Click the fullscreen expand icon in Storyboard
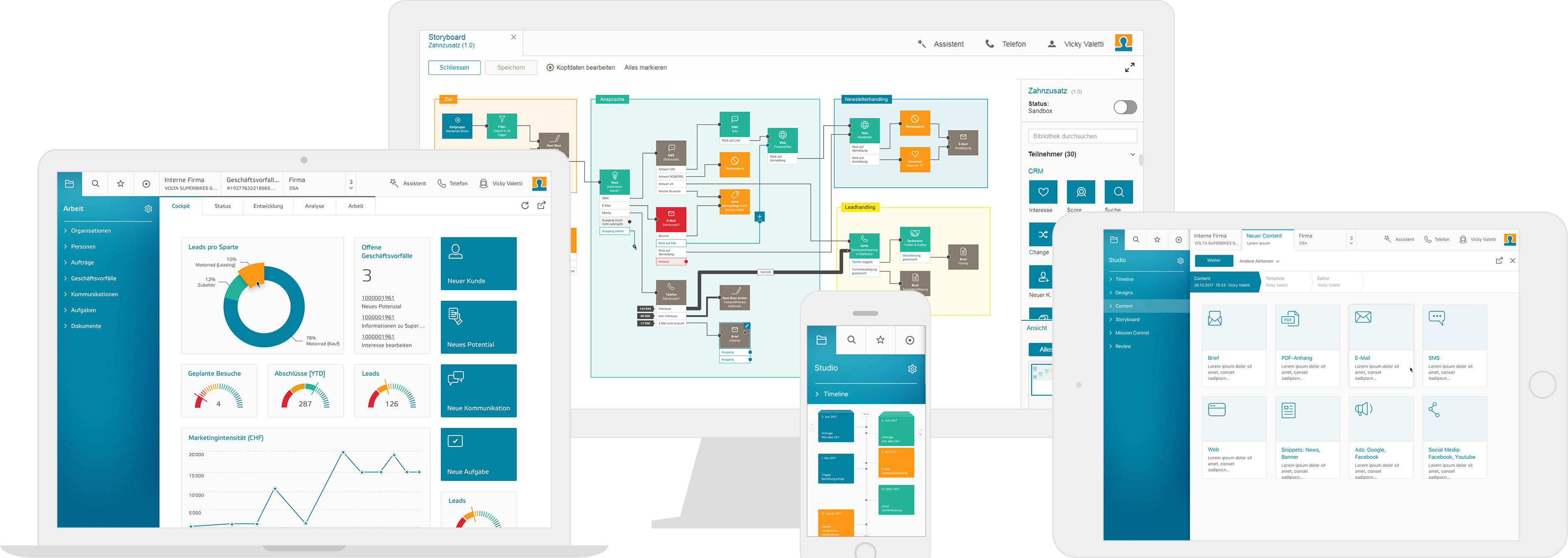 [1129, 67]
